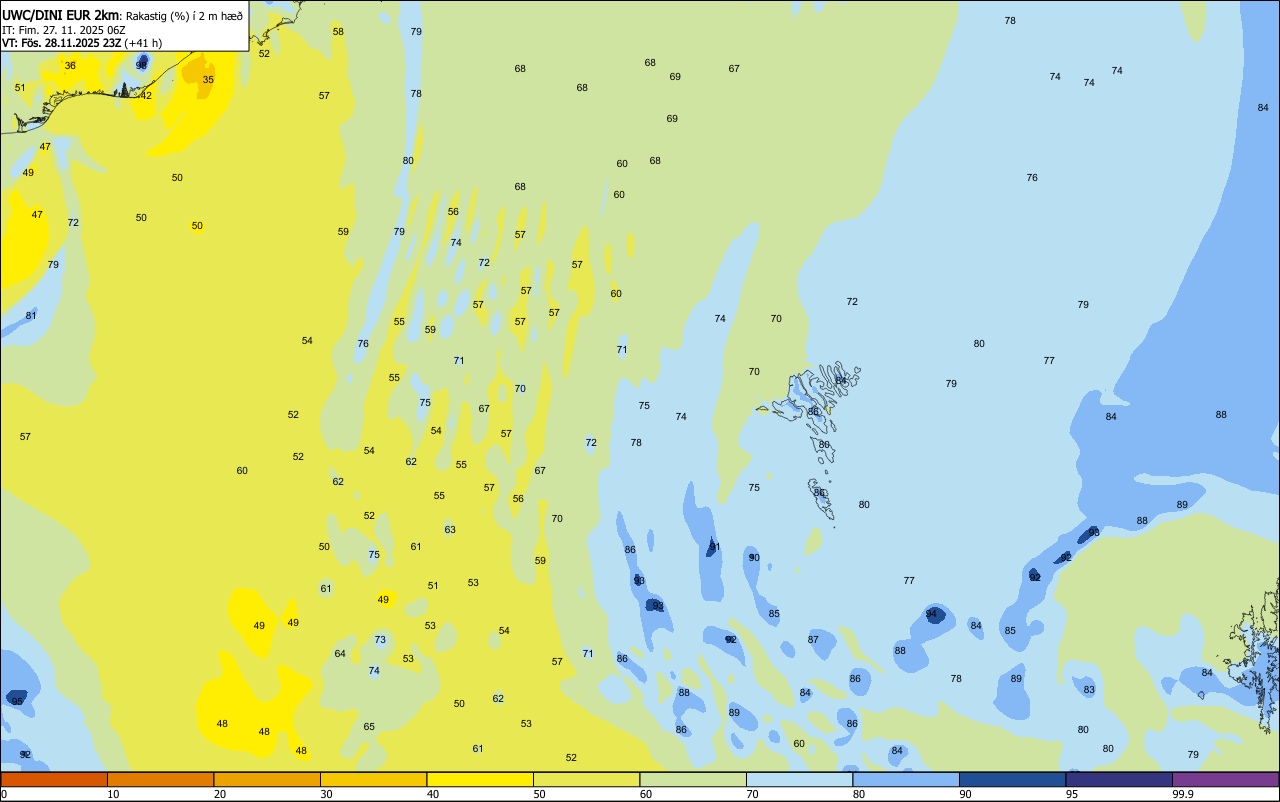This screenshot has width=1280, height=802.
Task: Pick the amber 20–30 legend color block
Action: [267, 779]
